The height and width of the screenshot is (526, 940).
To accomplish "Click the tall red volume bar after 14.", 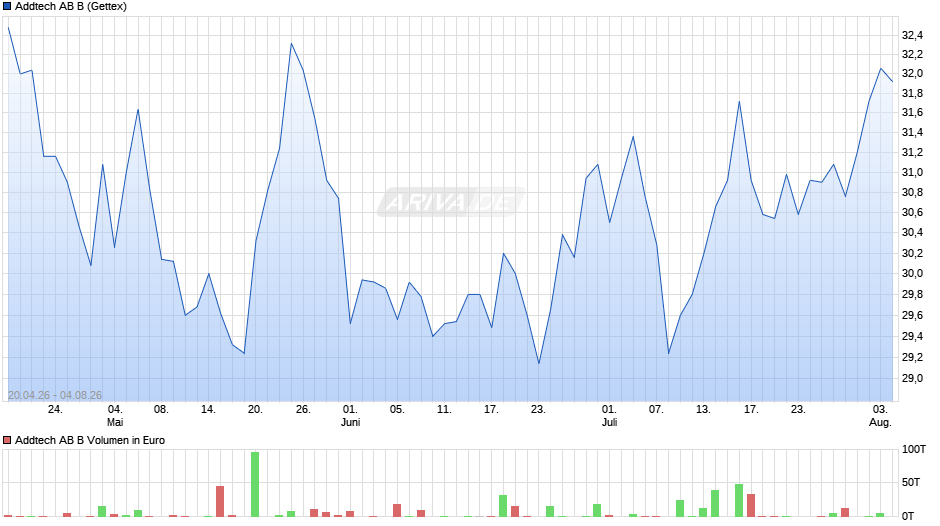I will pyautogui.click(x=220, y=501).
